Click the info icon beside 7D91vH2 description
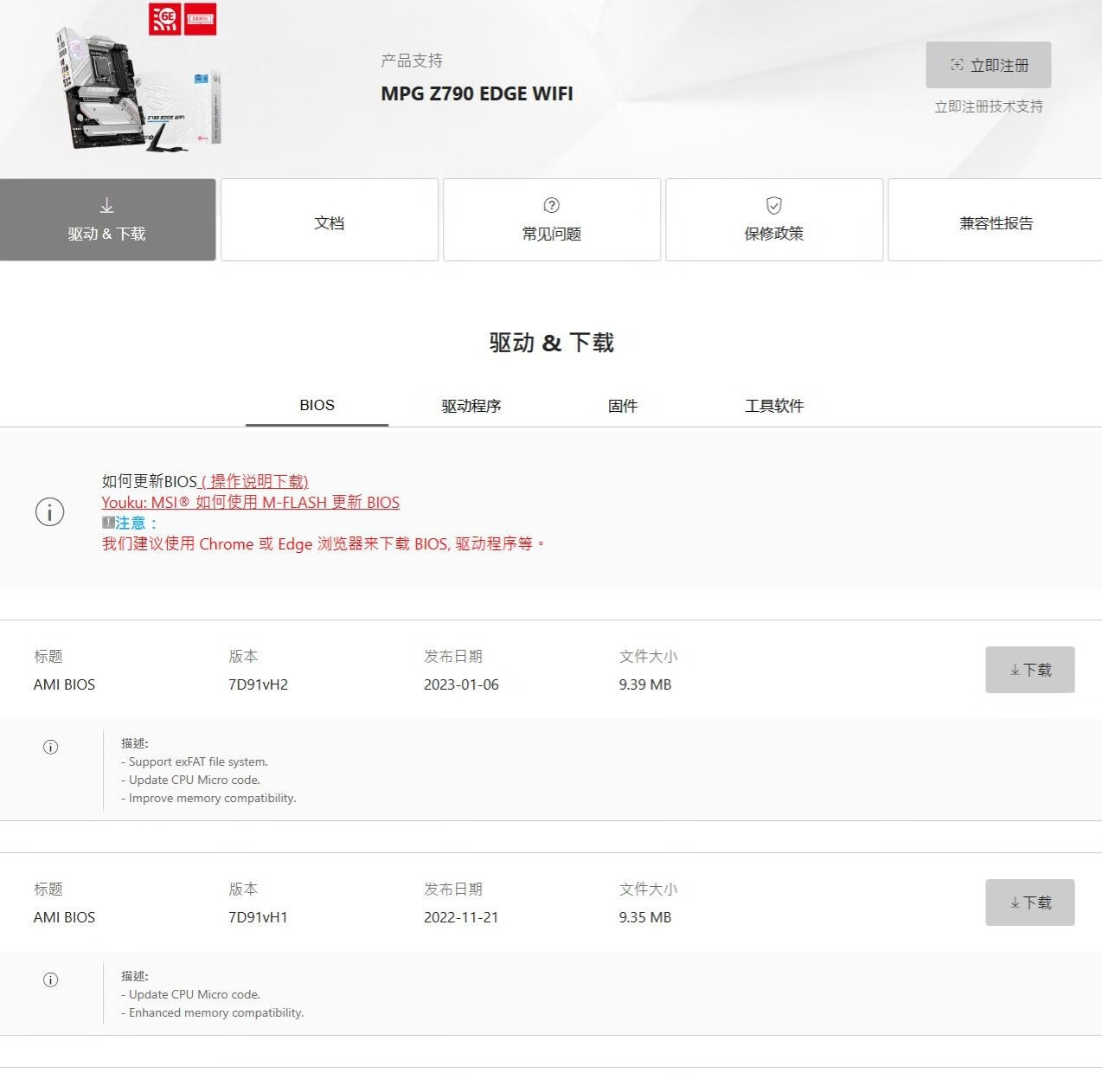 click(x=50, y=747)
